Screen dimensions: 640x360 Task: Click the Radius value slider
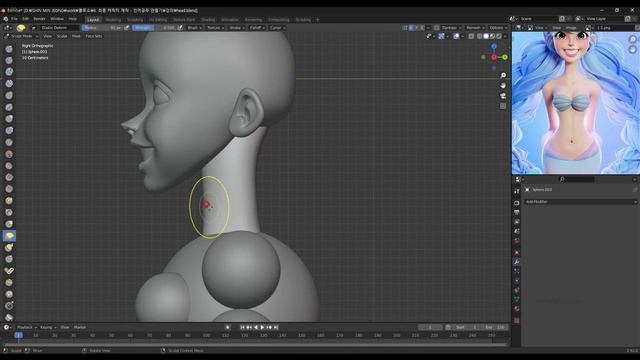[x=102, y=28]
